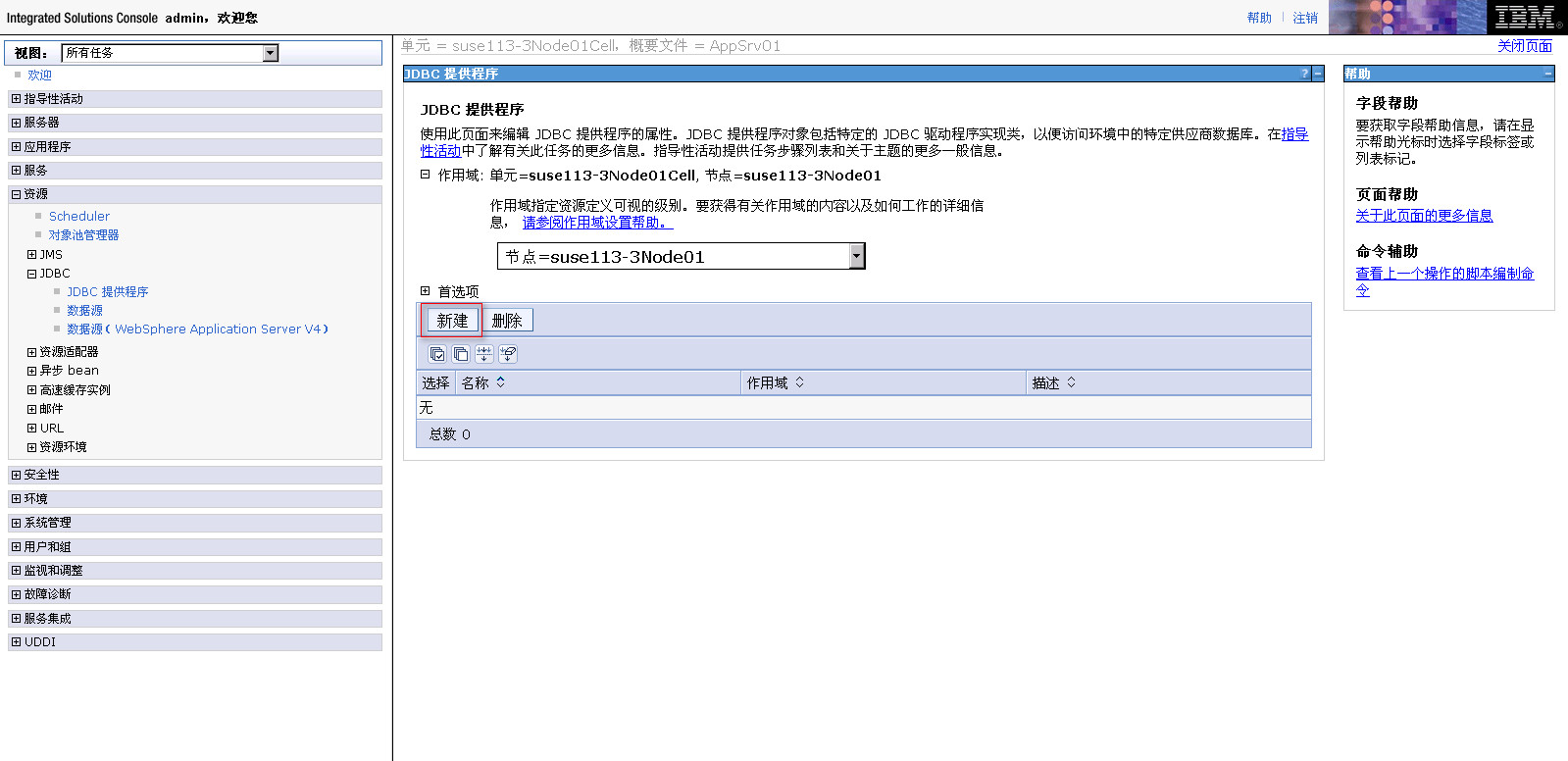Expand the 指导性活动 navigation group
Screen dimensions: 1568x761
tap(16, 99)
